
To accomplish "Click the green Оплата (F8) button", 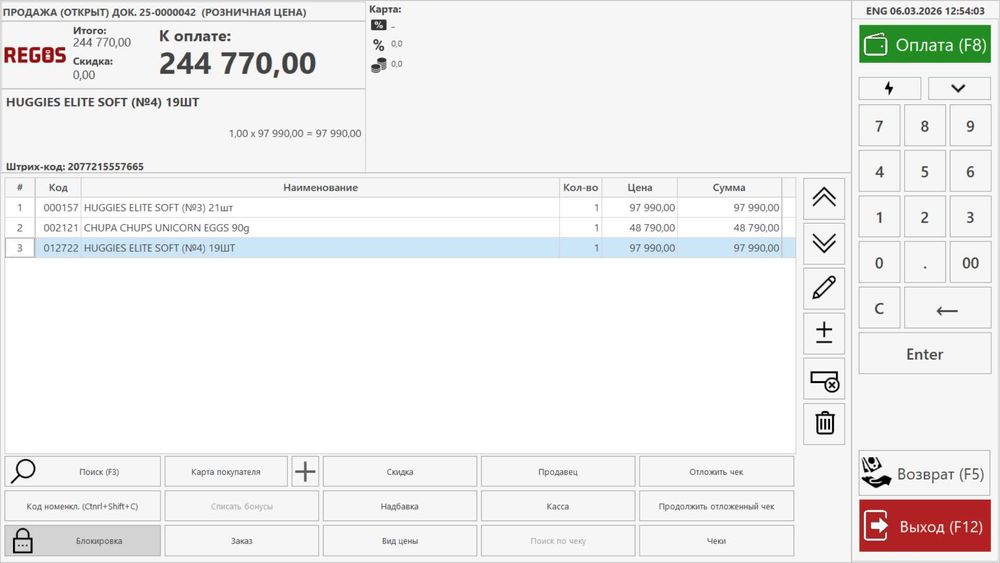I will click(925, 45).
